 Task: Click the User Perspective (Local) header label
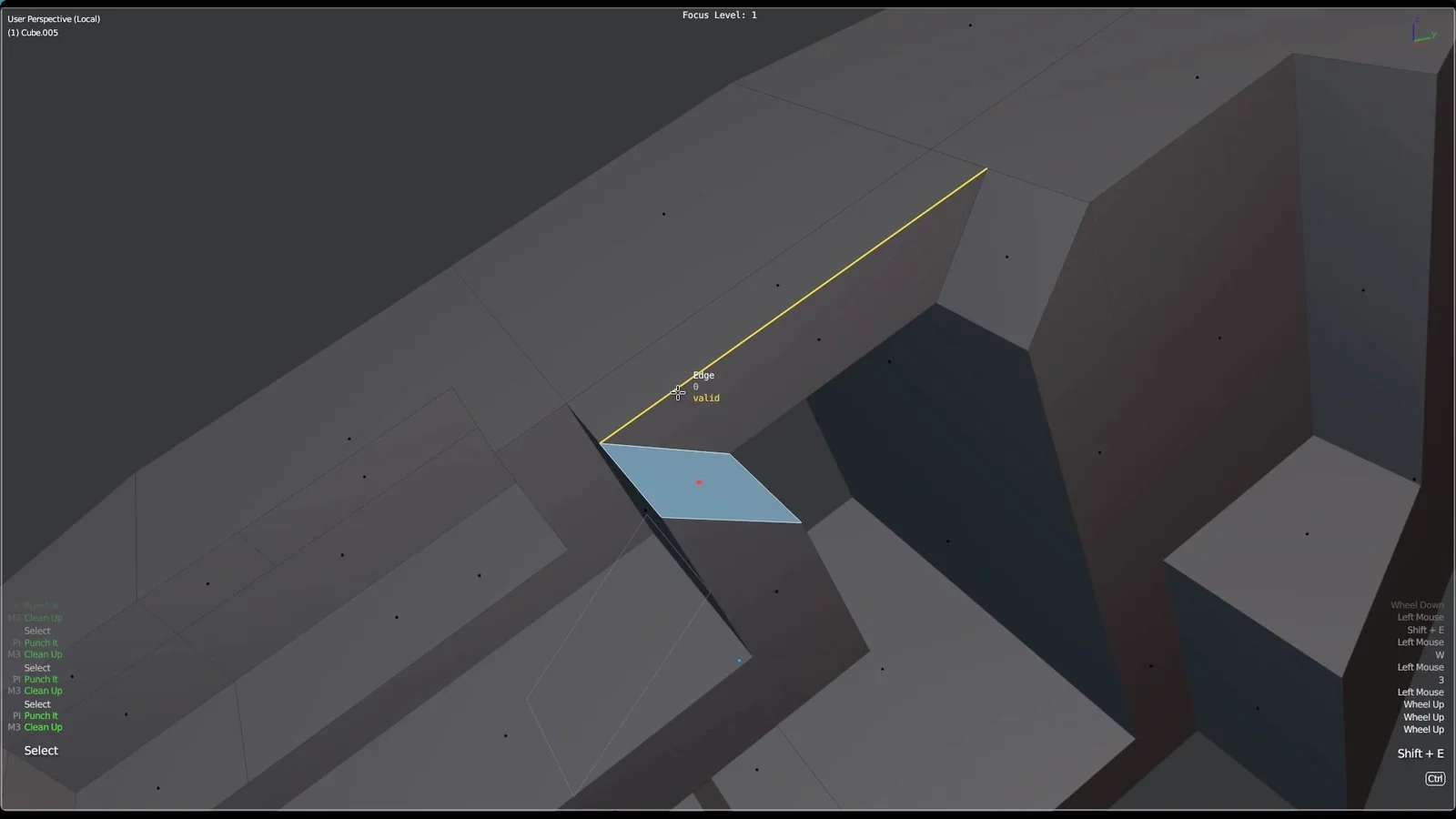[55, 18]
